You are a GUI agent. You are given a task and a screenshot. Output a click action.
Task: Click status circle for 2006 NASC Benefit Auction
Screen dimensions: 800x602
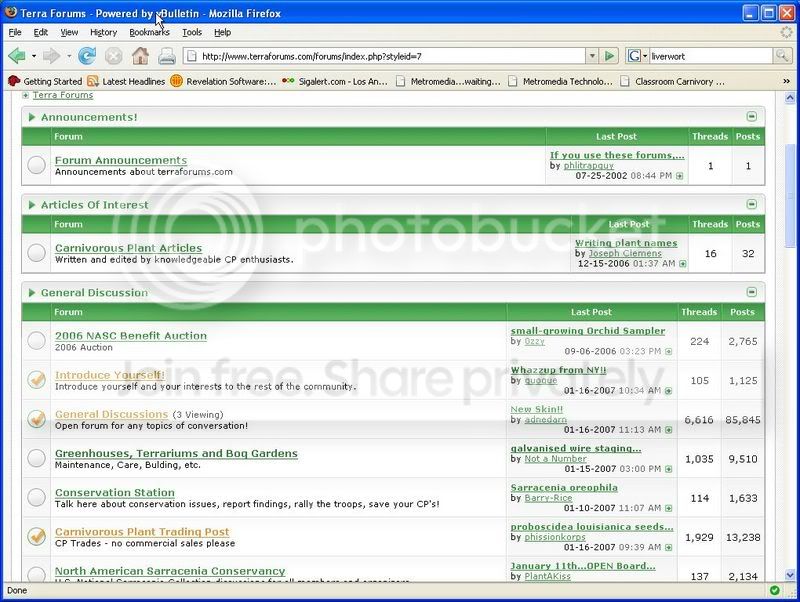point(36,340)
